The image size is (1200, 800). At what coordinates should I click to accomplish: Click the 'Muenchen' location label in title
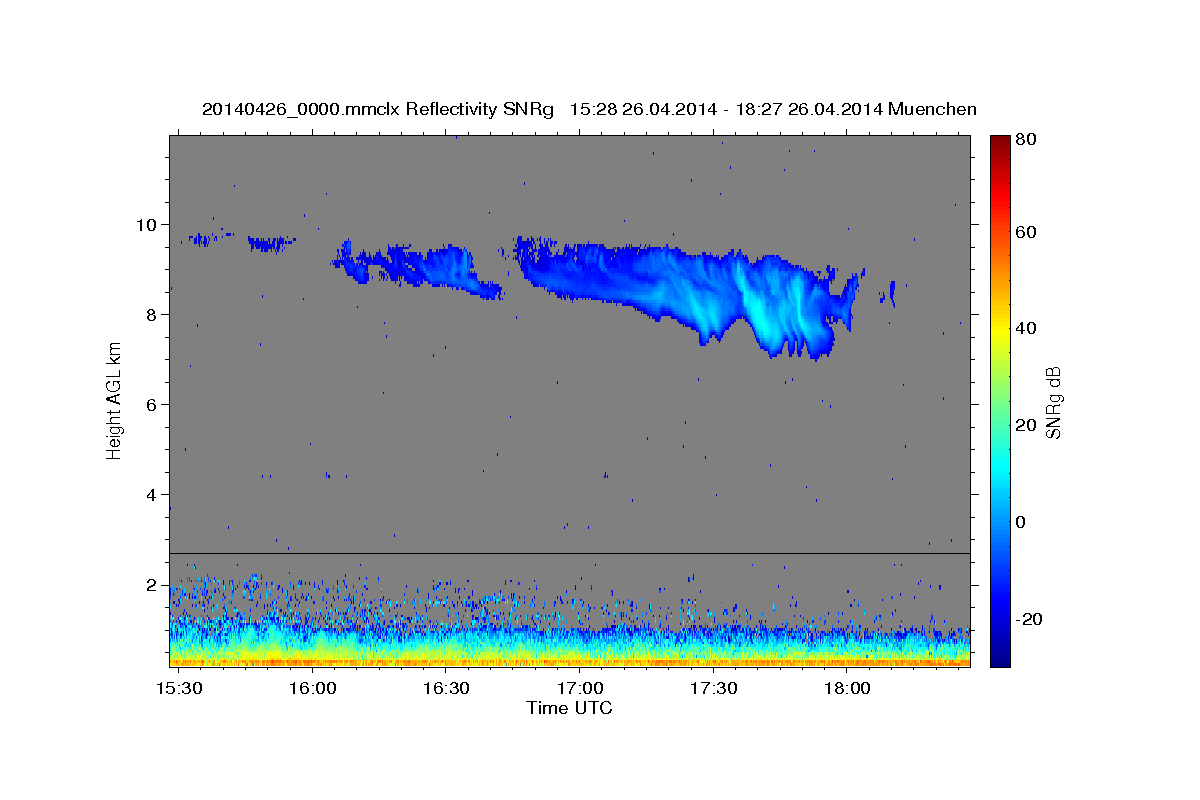[x=932, y=109]
